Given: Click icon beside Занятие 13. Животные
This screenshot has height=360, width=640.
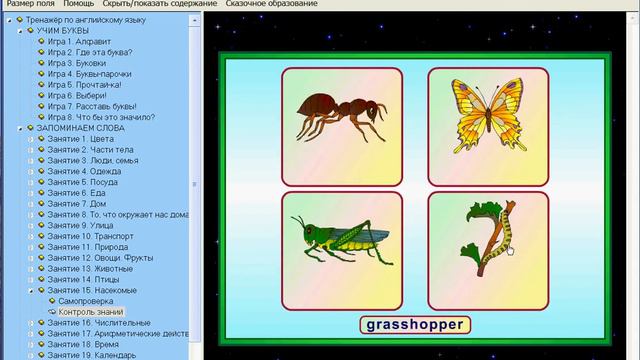Looking at the screenshot, I should click(x=41, y=269).
